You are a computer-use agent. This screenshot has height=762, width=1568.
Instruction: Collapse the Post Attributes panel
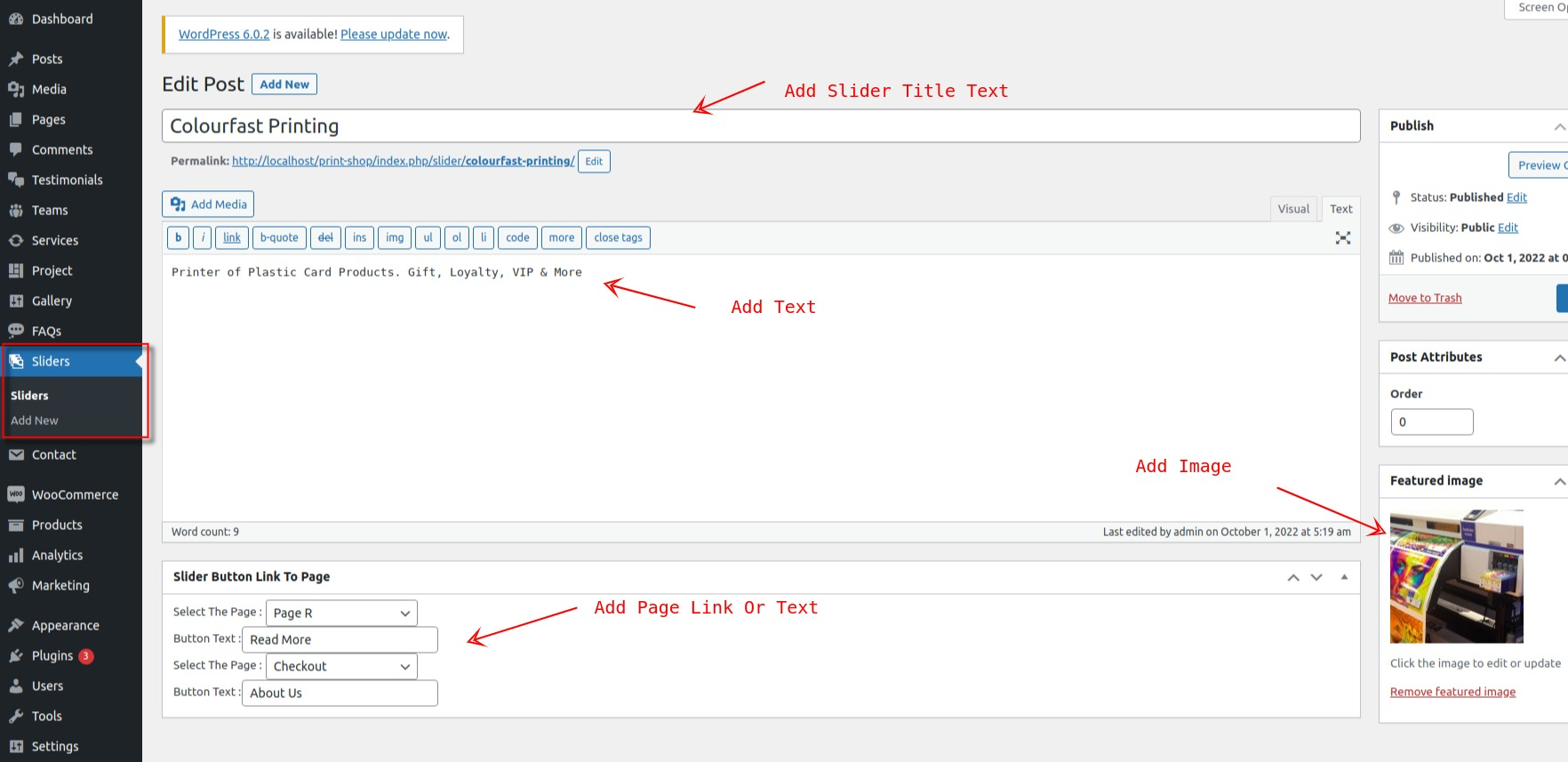tap(1559, 357)
